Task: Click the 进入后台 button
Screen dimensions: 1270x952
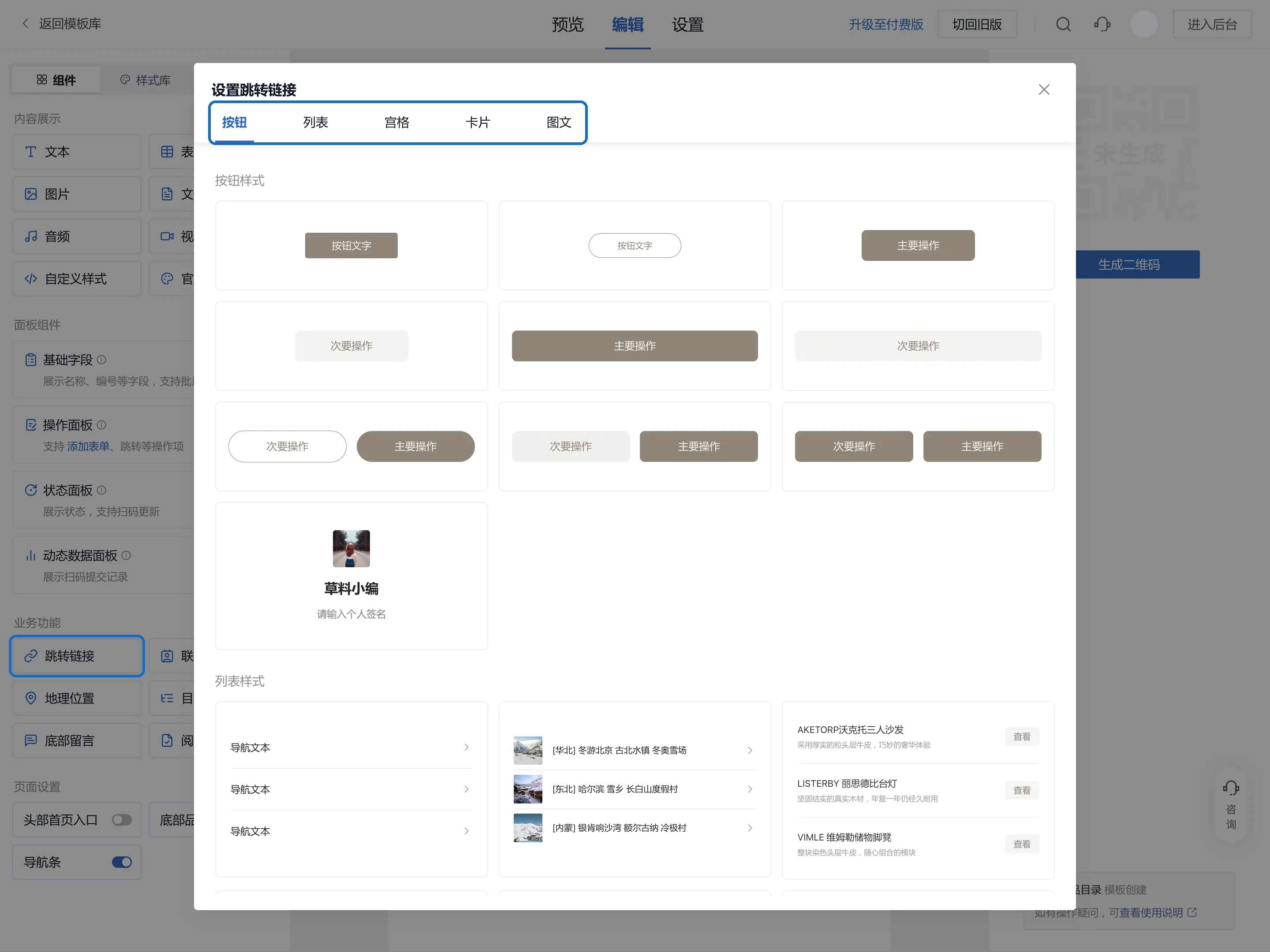Action: [x=1212, y=24]
